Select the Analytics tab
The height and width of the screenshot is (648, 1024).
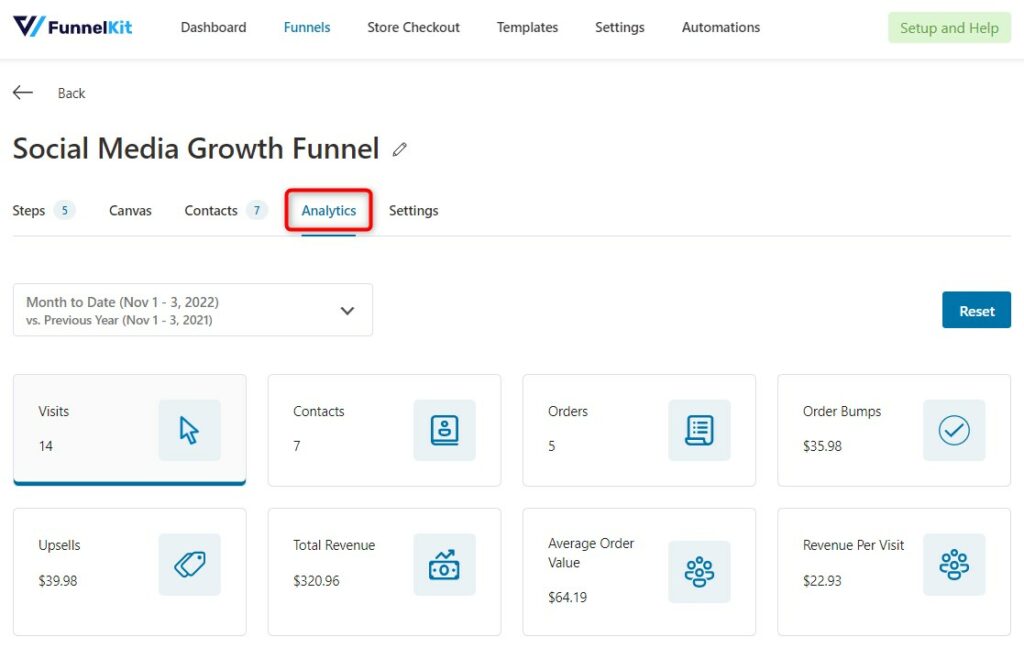pyautogui.click(x=328, y=210)
